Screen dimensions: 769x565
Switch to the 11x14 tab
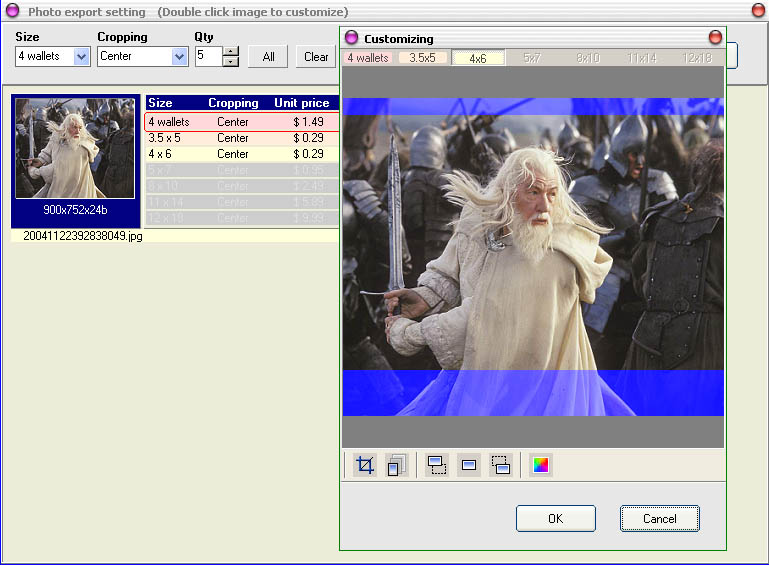pyautogui.click(x=642, y=58)
